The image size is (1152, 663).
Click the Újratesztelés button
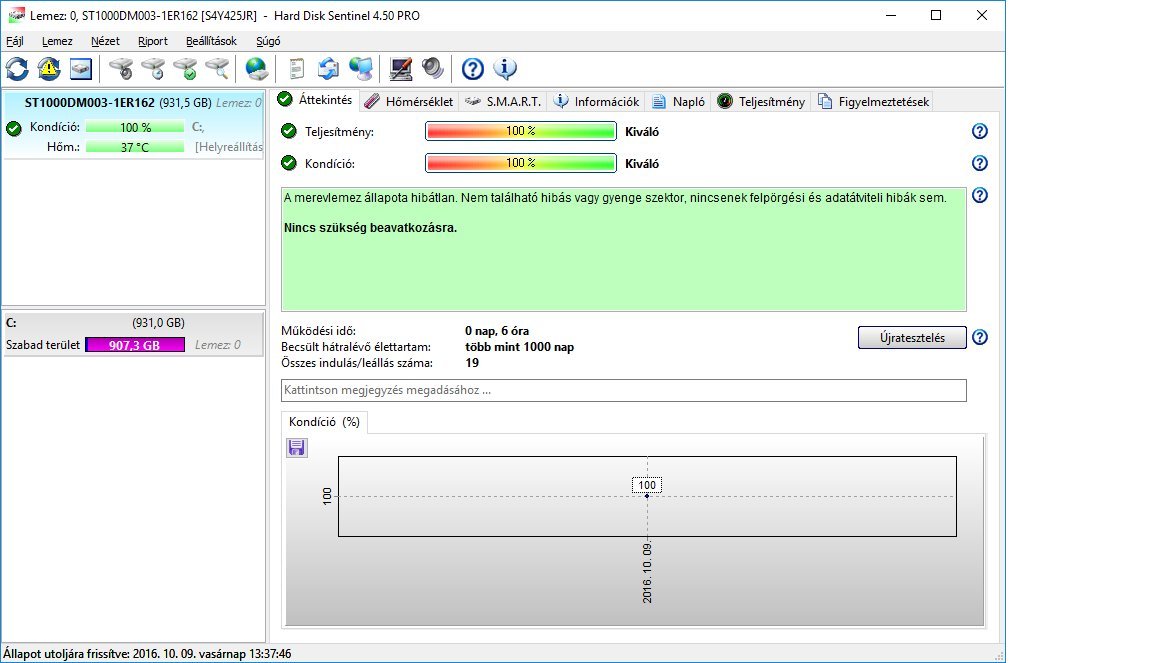click(x=912, y=337)
